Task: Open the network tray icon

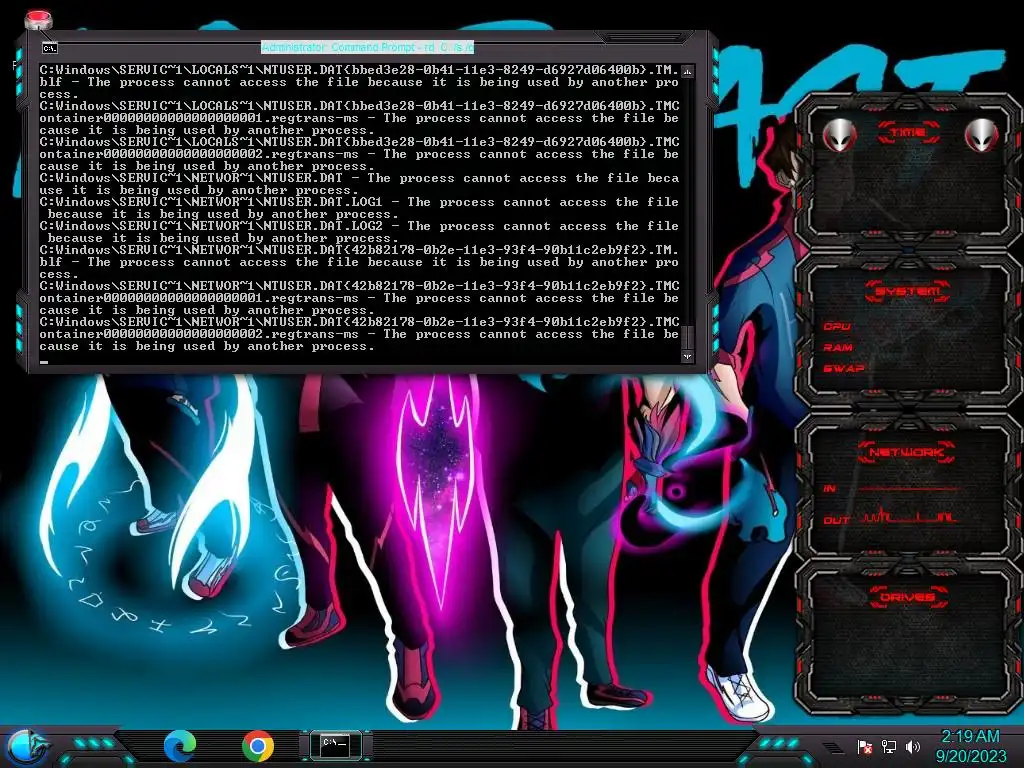Action: click(888, 746)
